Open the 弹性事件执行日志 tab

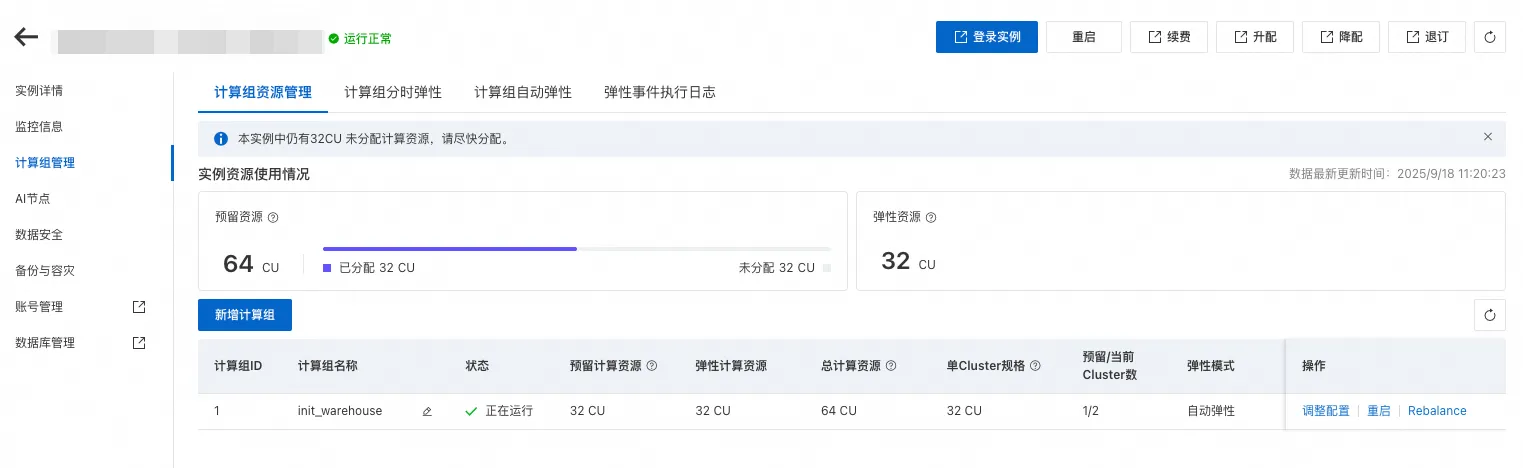coord(659,92)
